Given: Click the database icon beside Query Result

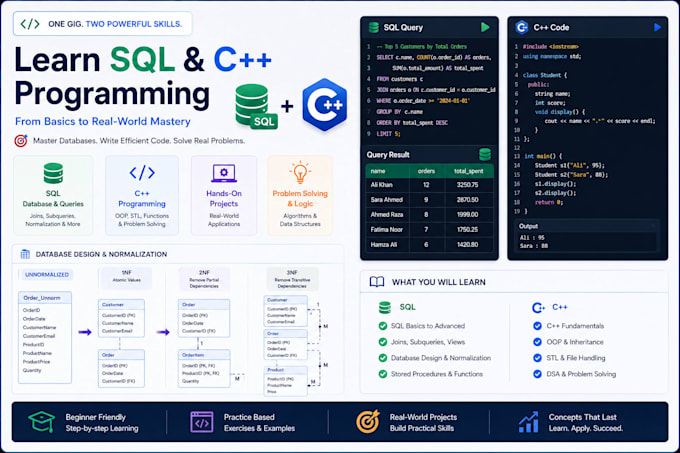Looking at the screenshot, I should pyautogui.click(x=485, y=154).
